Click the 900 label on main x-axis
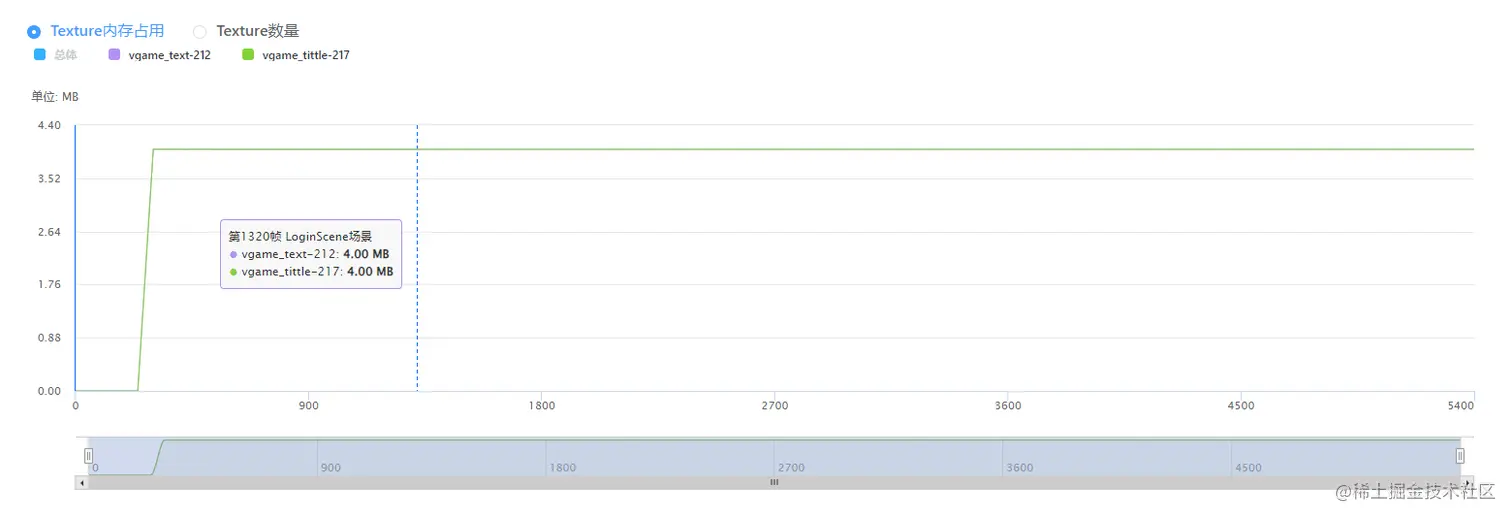This screenshot has width=1512, height=518. (x=309, y=406)
